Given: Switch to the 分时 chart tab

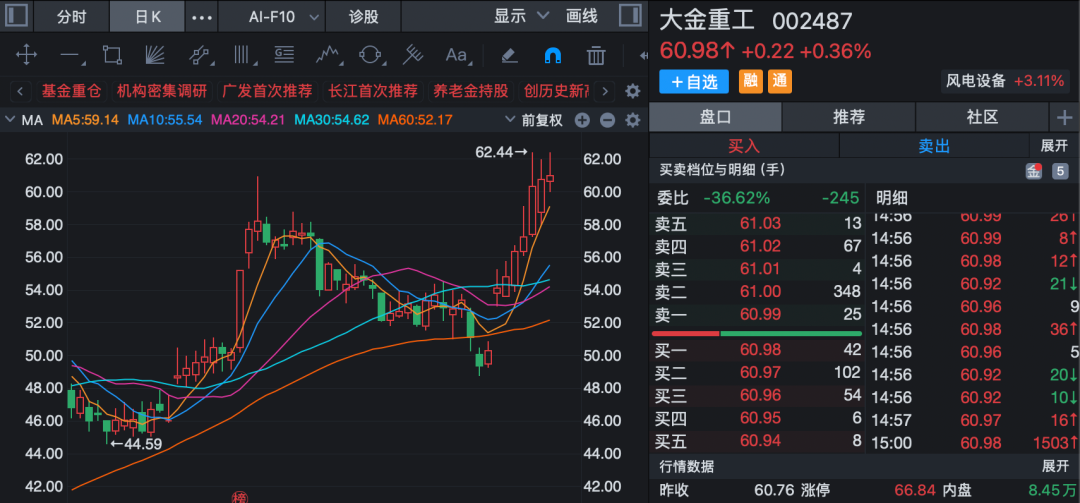Looking at the screenshot, I should tap(71, 16).
